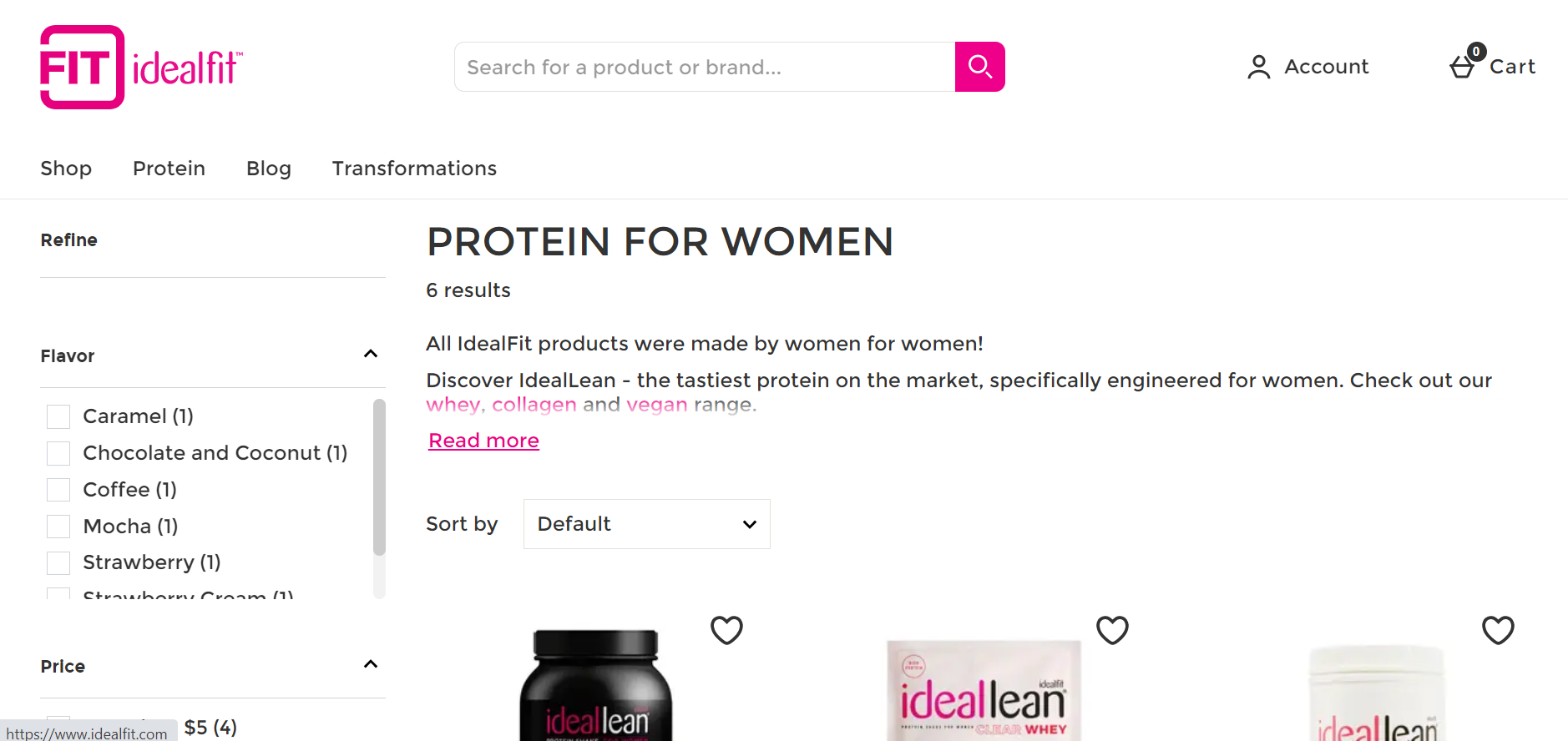Collapse the Flavor filter section

[x=371, y=355]
